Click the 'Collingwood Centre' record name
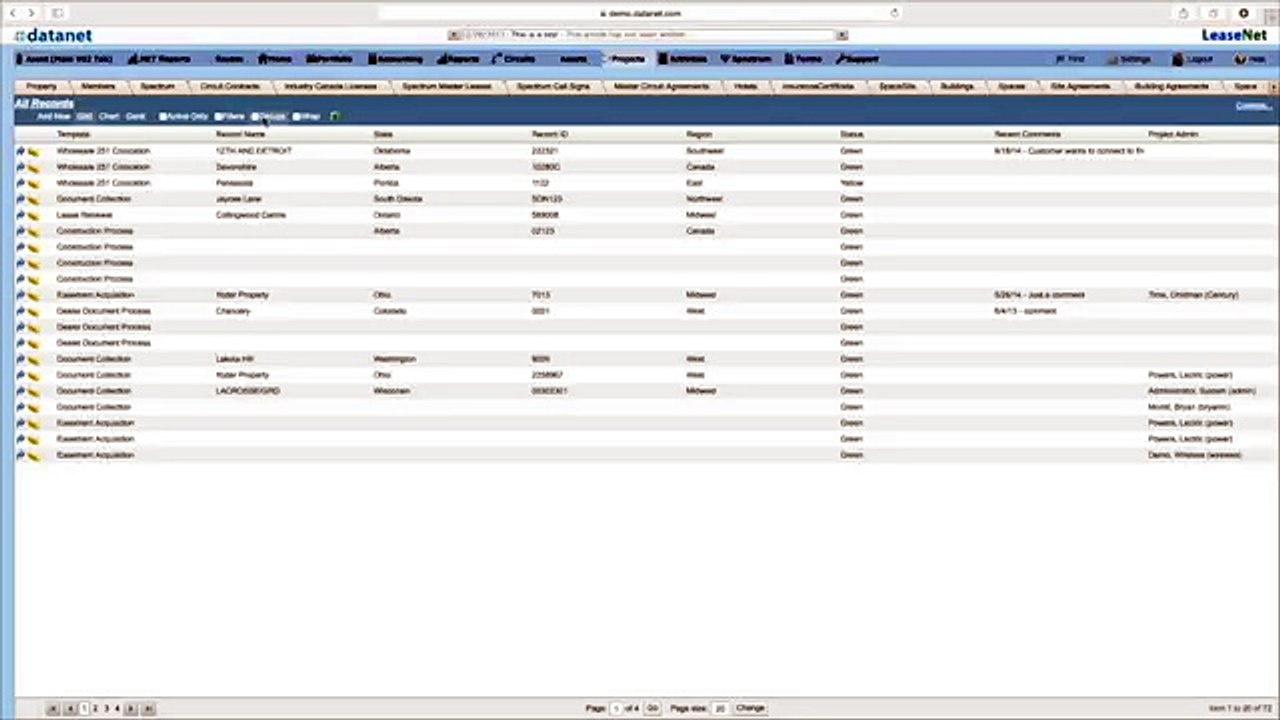 (x=249, y=215)
